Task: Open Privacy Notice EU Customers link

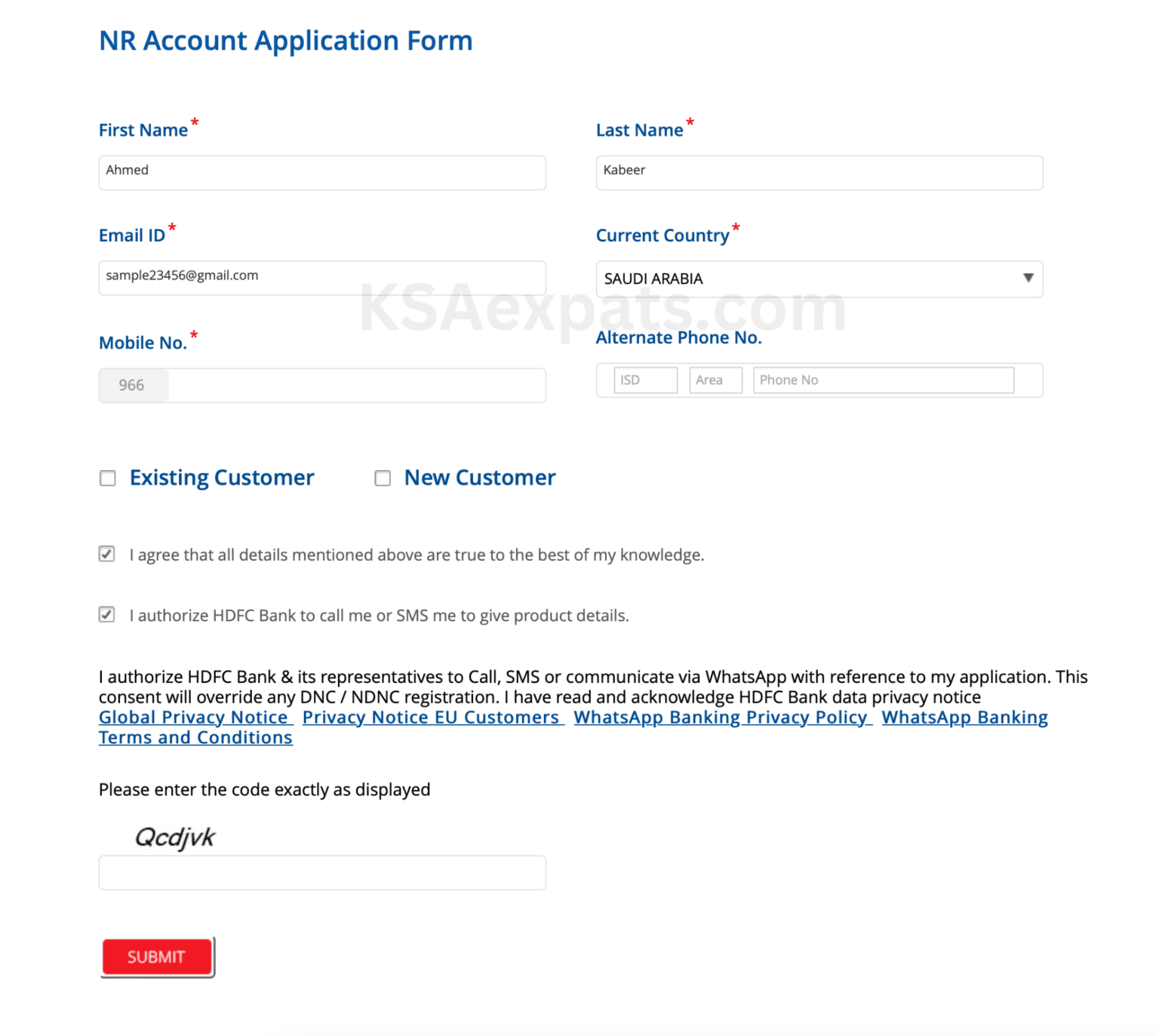Action: (x=431, y=717)
